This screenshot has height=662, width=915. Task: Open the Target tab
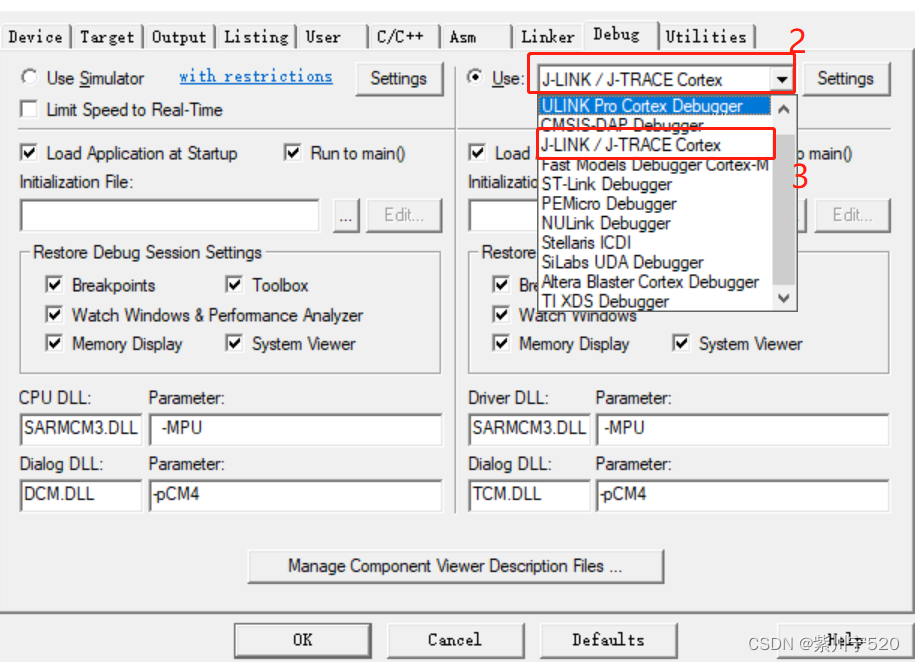(107, 37)
